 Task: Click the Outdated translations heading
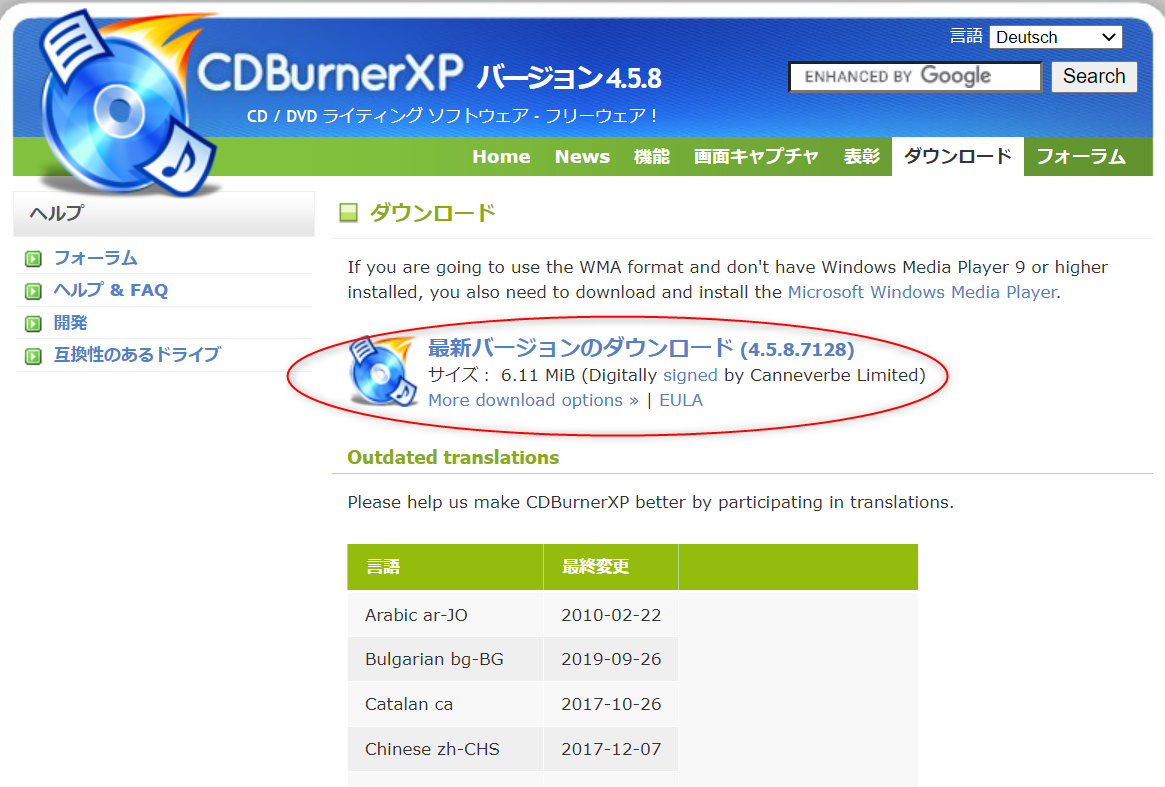coord(453,457)
